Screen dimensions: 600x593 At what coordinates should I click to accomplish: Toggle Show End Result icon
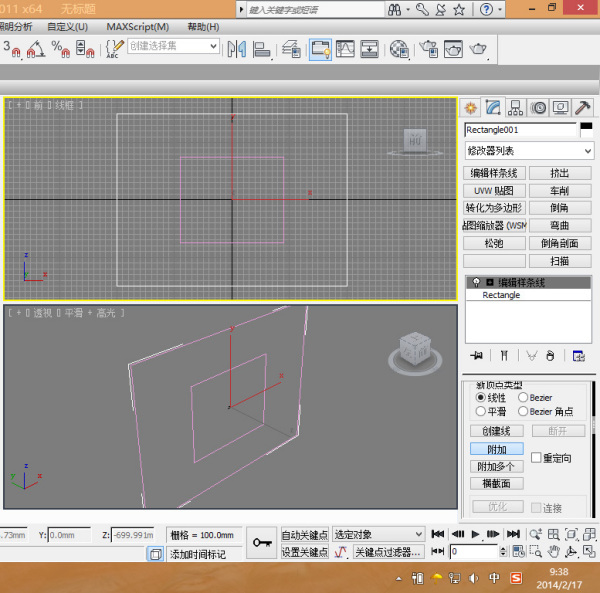tap(504, 356)
